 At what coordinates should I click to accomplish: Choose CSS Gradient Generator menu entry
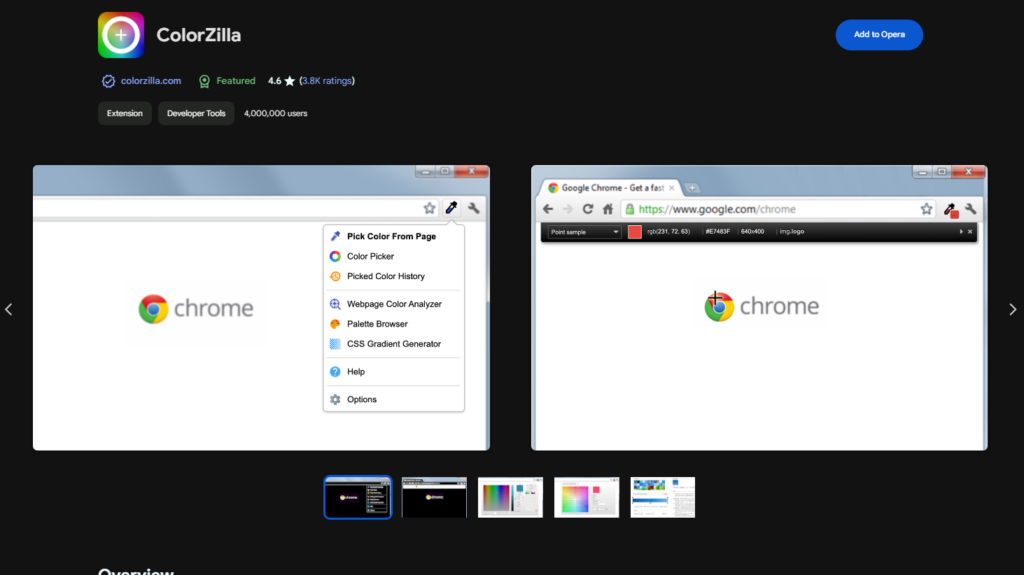pos(394,344)
